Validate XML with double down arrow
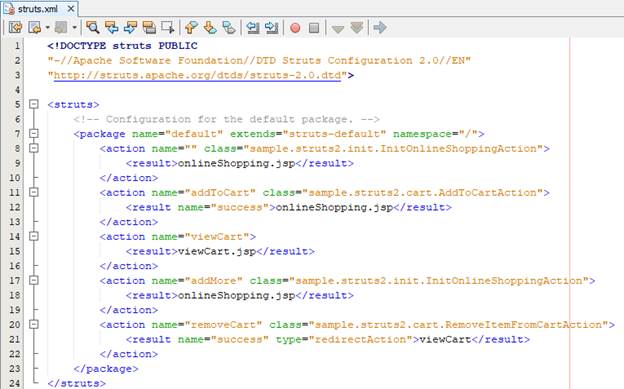 357,27
